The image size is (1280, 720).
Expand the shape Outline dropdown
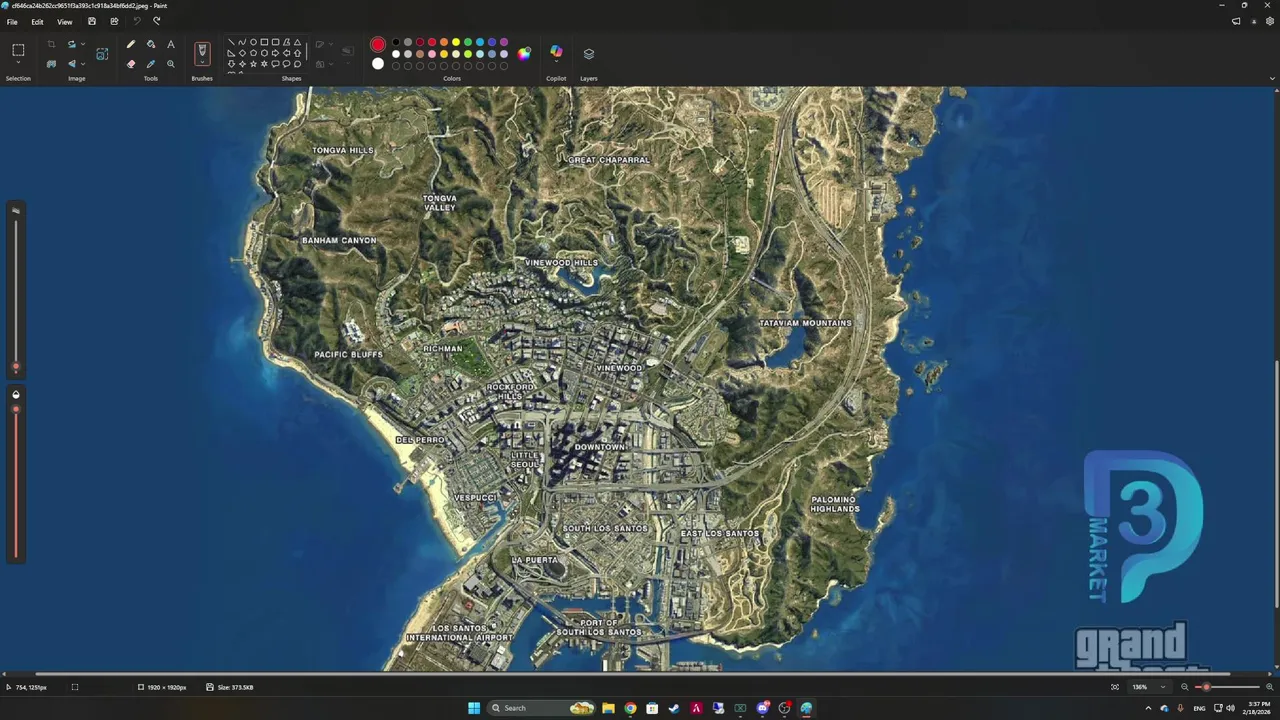pos(331,44)
